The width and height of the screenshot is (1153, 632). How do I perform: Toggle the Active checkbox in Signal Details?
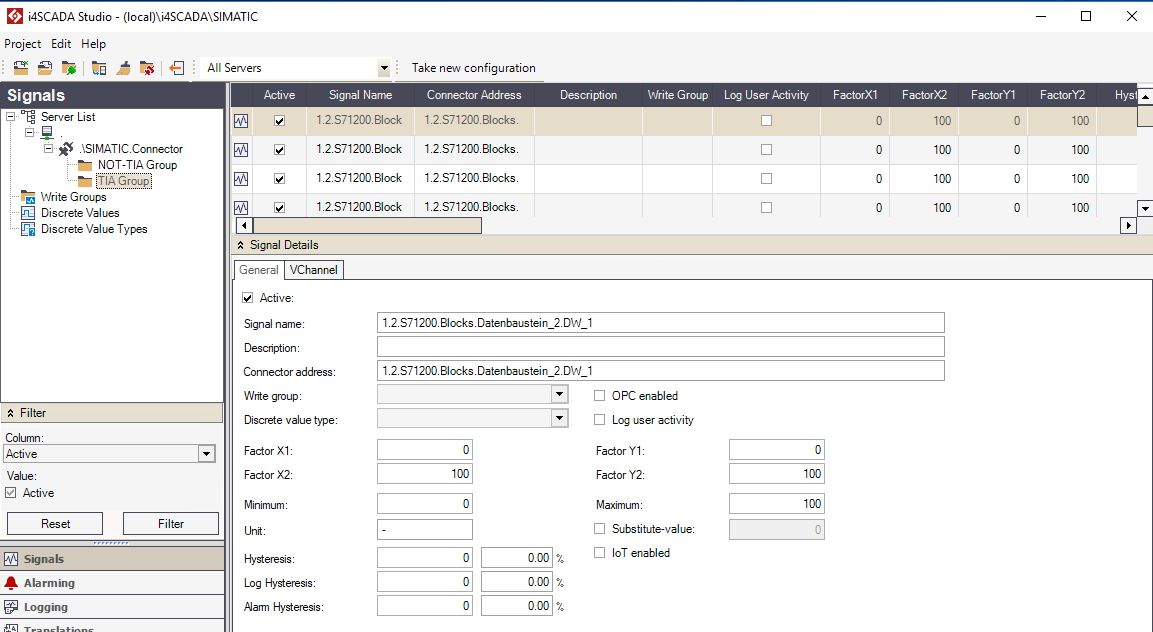(x=248, y=298)
